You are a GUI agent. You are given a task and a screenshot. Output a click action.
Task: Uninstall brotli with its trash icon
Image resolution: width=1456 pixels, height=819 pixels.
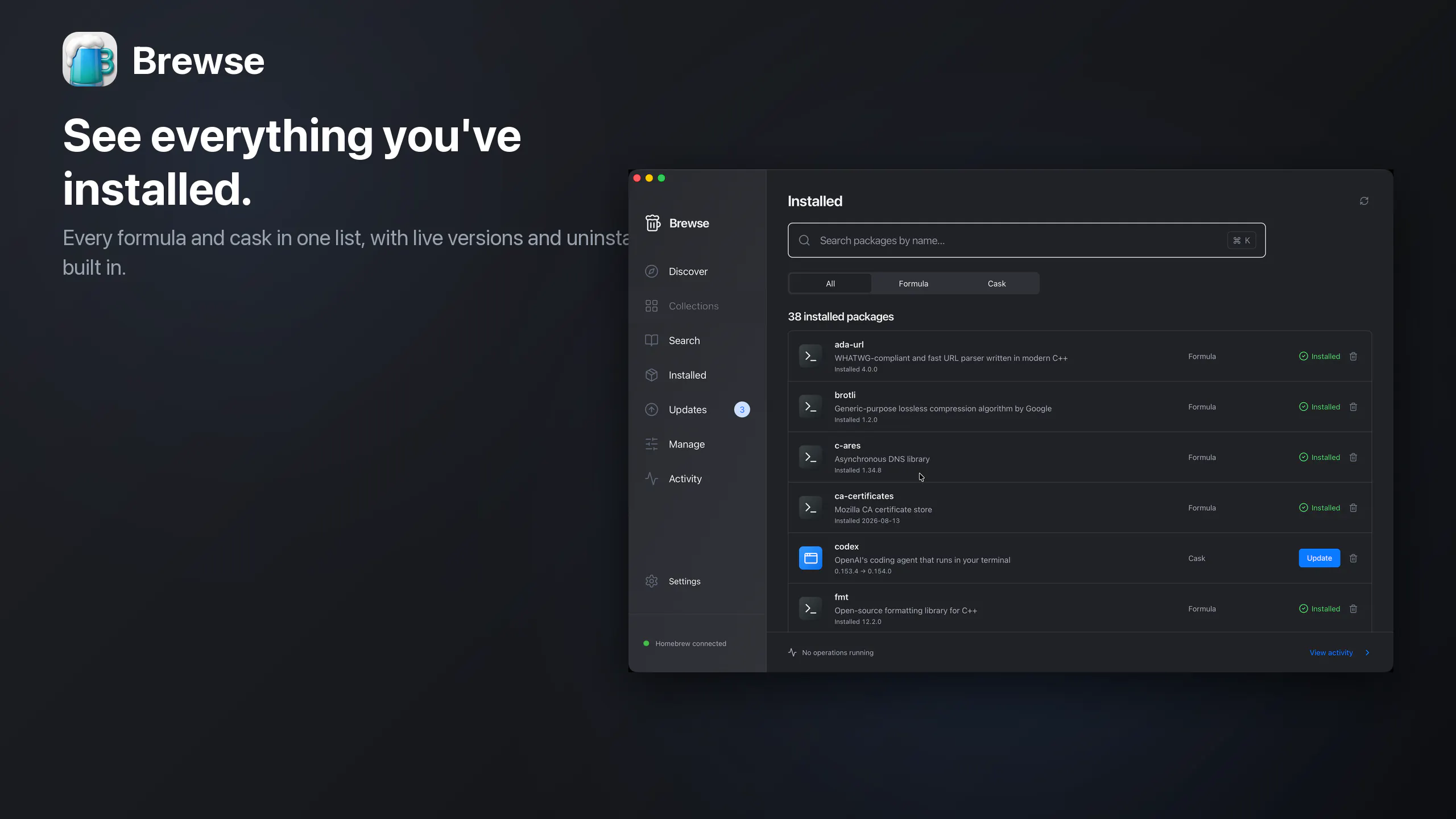point(1354,407)
